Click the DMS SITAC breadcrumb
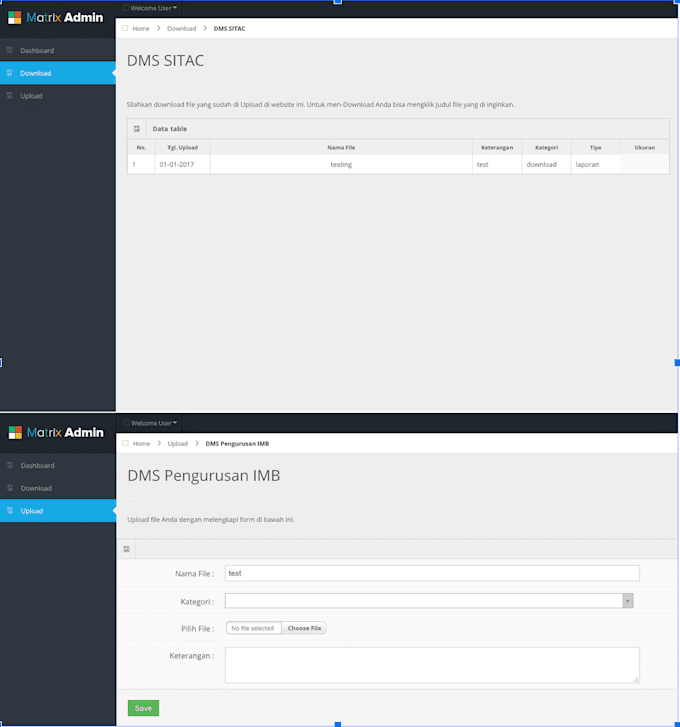The width and height of the screenshot is (680, 727). coord(229,29)
